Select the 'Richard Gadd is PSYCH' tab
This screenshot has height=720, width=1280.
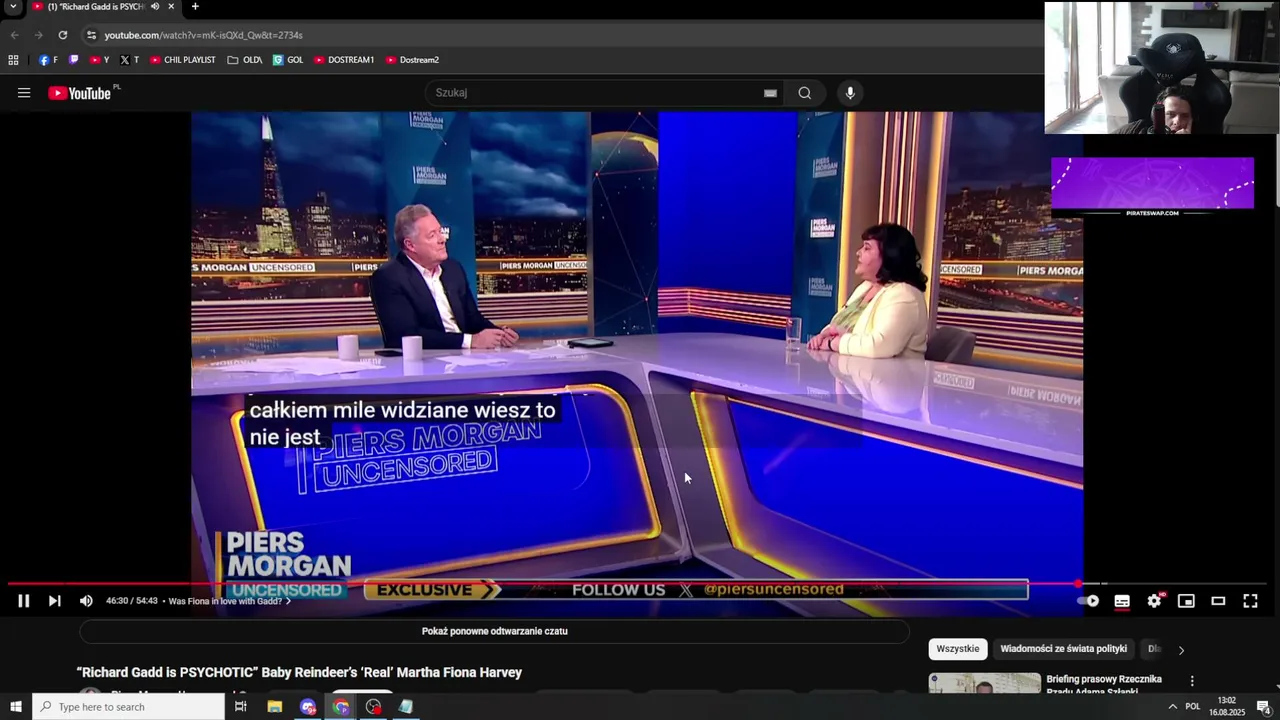95,7
